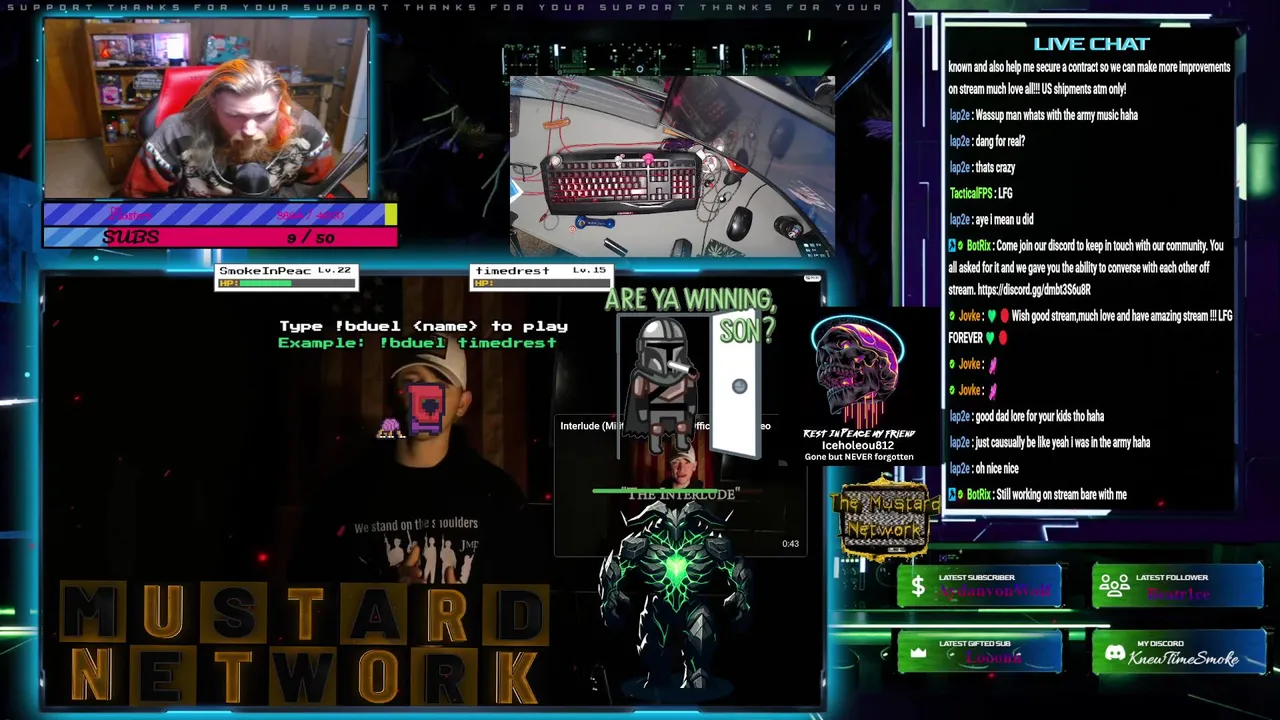Select the overhead keyboard camera feed
Image resolution: width=1280 pixels, height=720 pixels.
coord(672,166)
